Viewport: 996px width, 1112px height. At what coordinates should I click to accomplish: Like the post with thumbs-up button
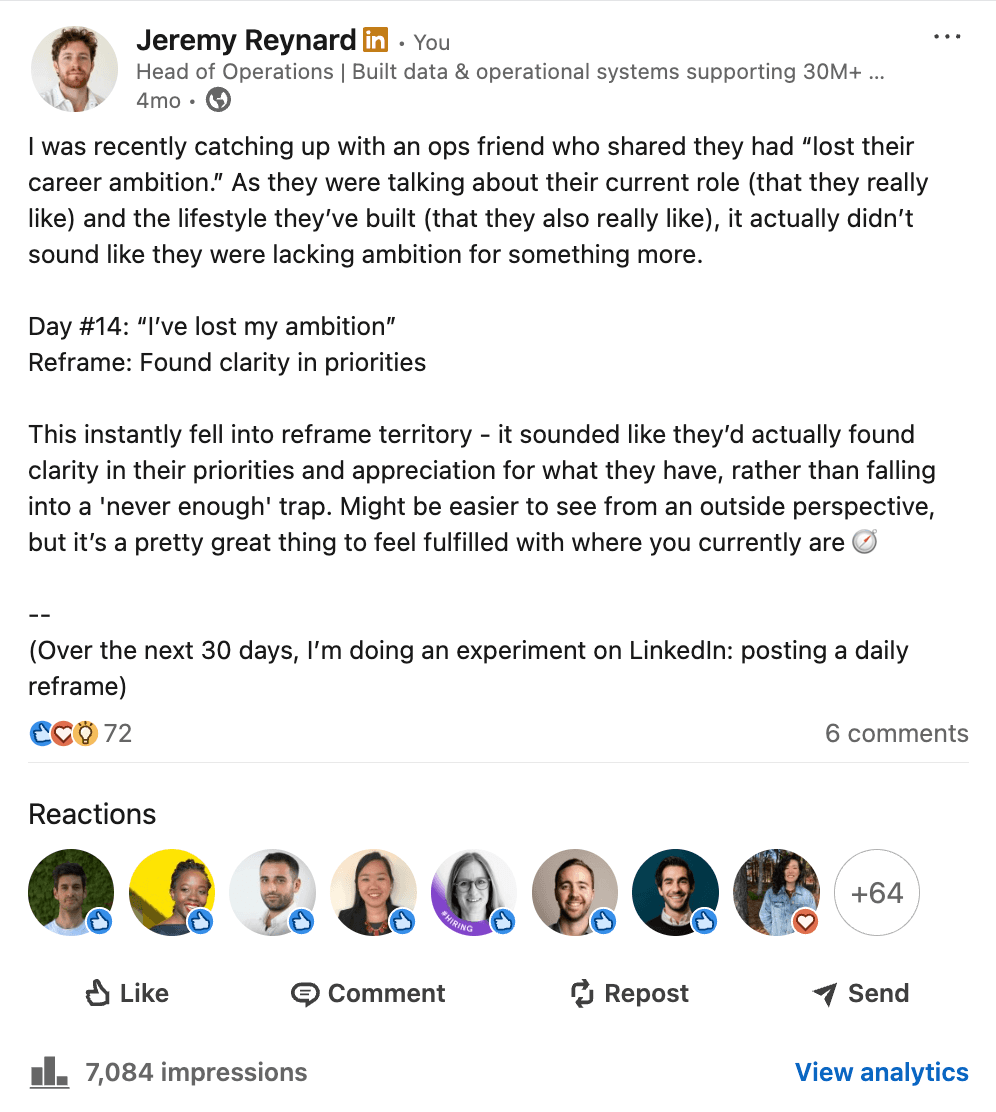(x=126, y=993)
